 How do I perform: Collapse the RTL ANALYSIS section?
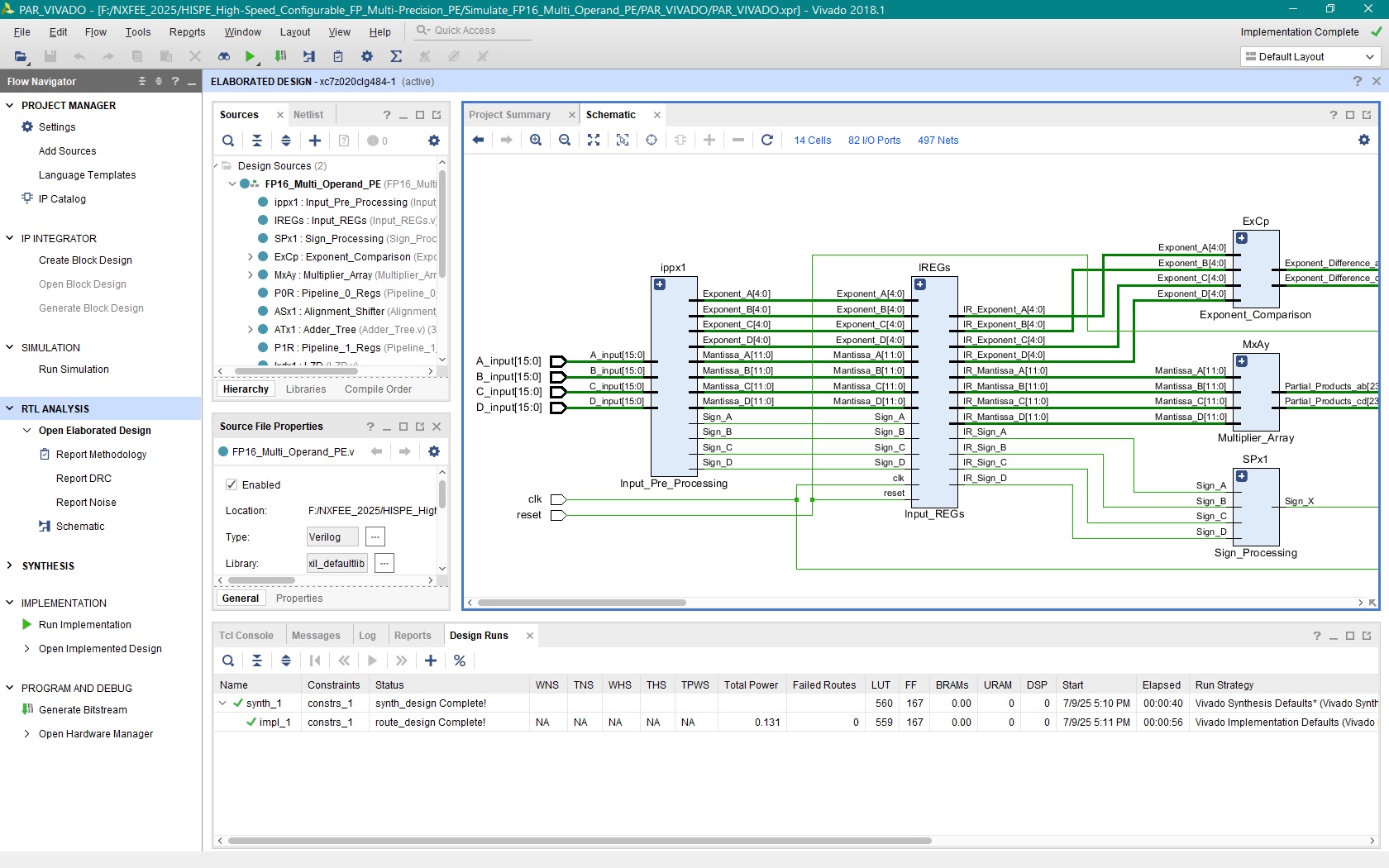coord(10,408)
